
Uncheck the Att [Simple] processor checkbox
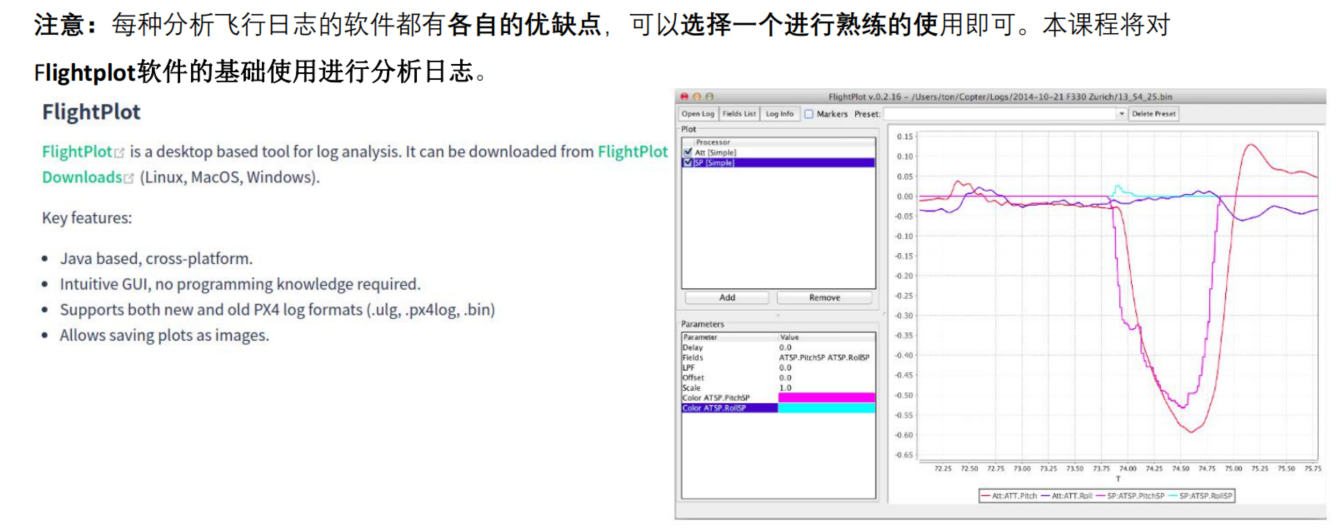687,152
